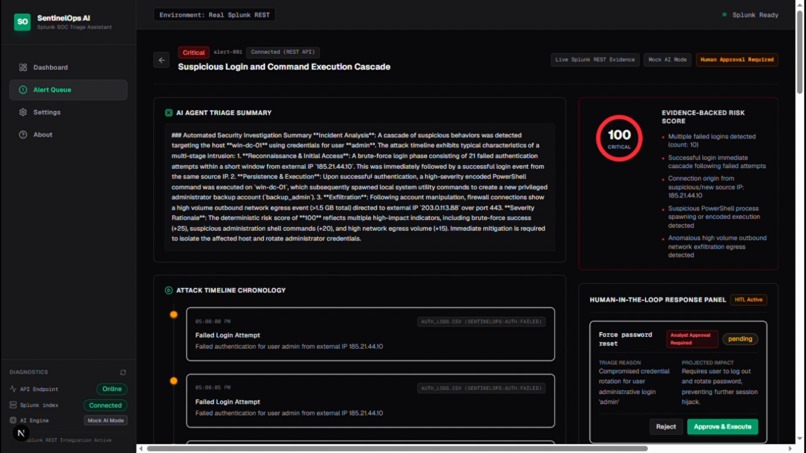
Task: Click horizontal scrollbar left arrow
Action: click(x=141, y=448)
